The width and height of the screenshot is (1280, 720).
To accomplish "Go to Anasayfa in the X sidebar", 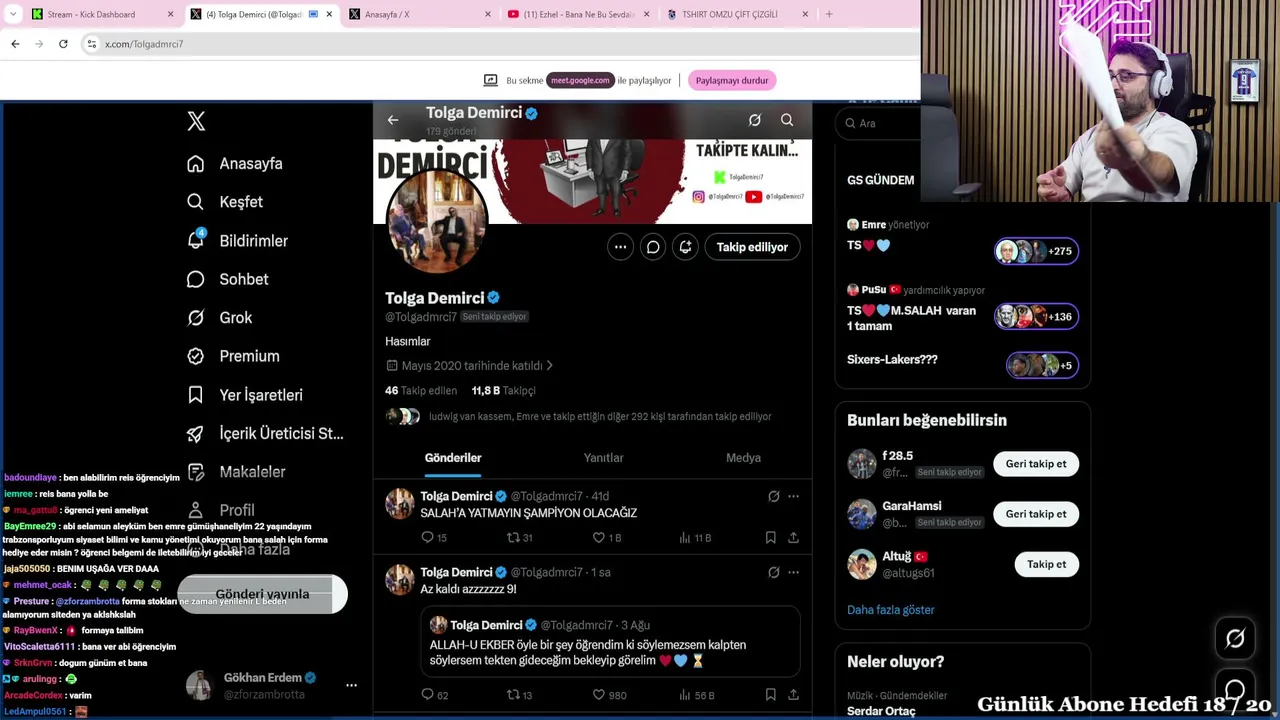I will (x=235, y=164).
